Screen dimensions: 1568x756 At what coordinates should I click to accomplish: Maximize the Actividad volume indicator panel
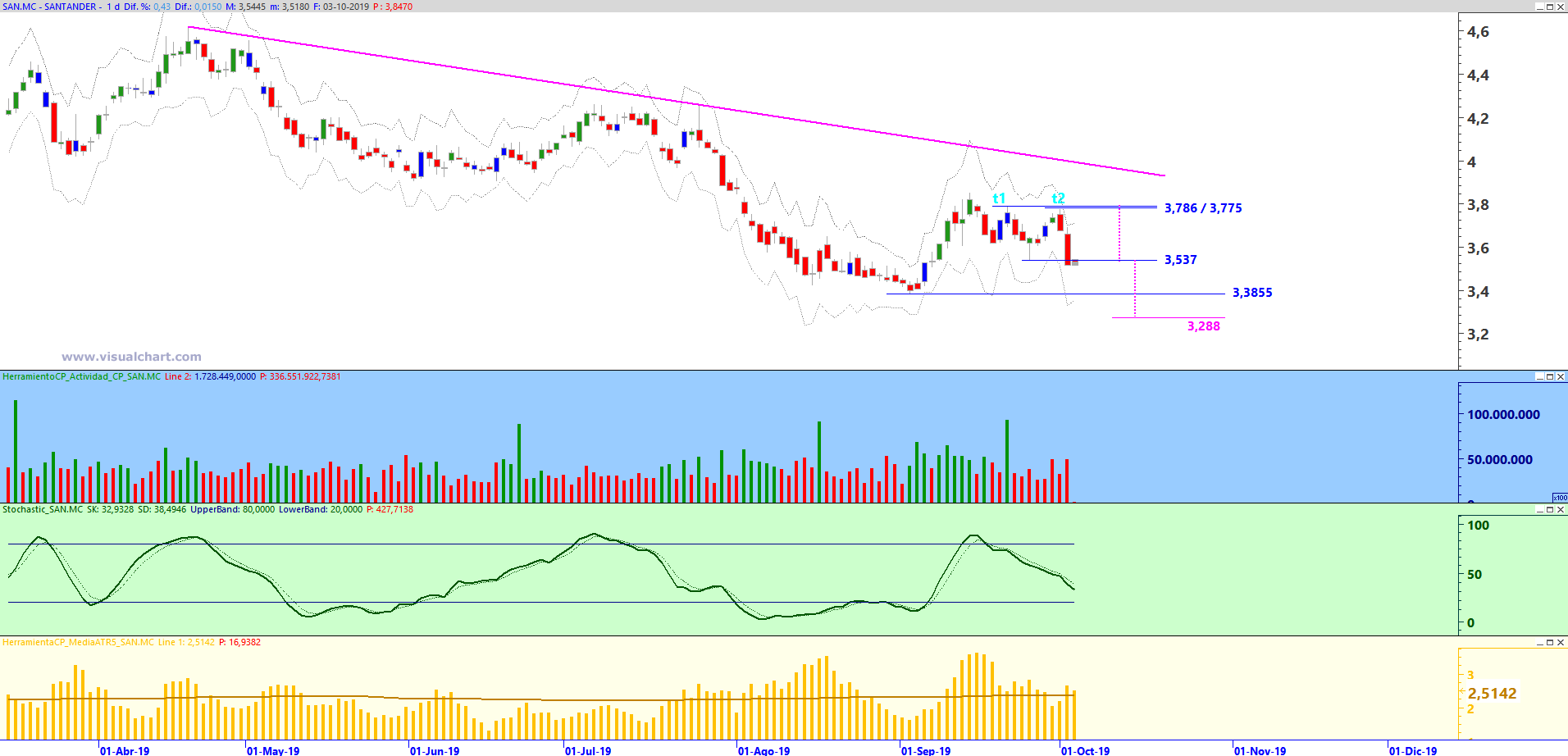[1550, 376]
